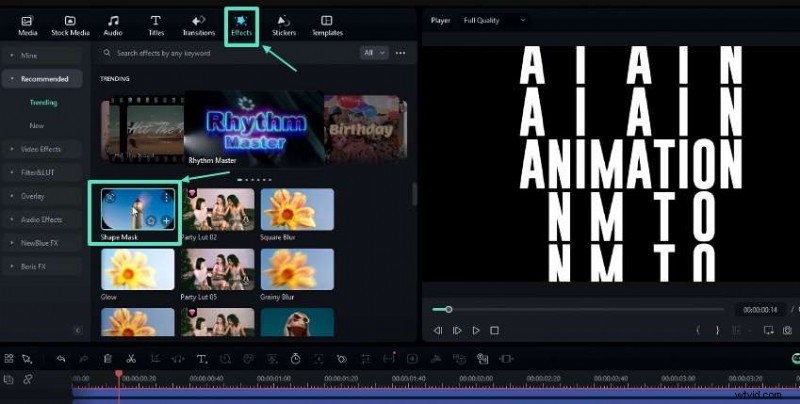The height and width of the screenshot is (404, 800).
Task: Click the undo arrow in timeline toolbar
Action: (x=61, y=358)
